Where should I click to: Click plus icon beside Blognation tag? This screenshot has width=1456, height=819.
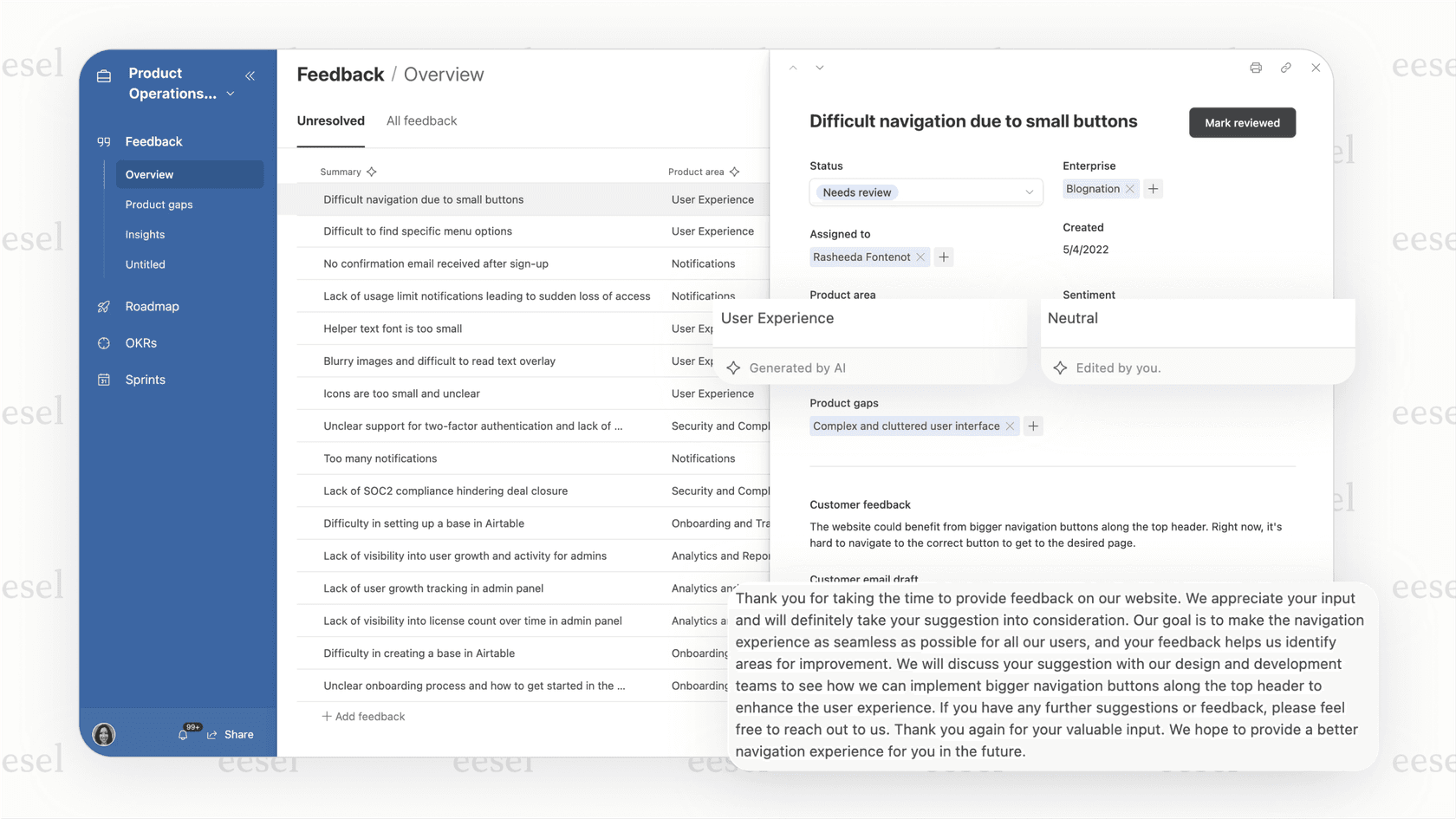1153,188
